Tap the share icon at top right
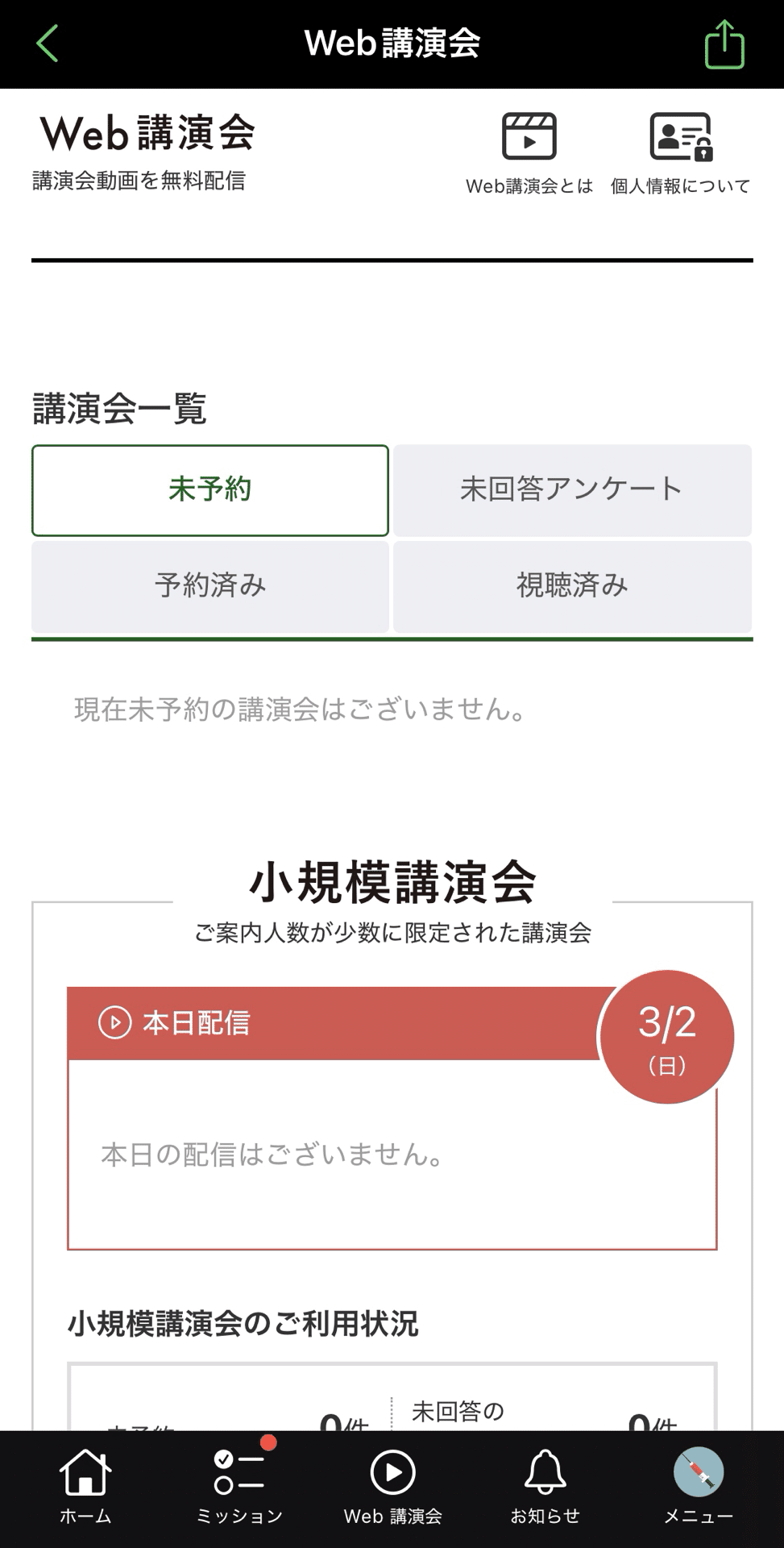The image size is (784, 1548). pos(724,44)
